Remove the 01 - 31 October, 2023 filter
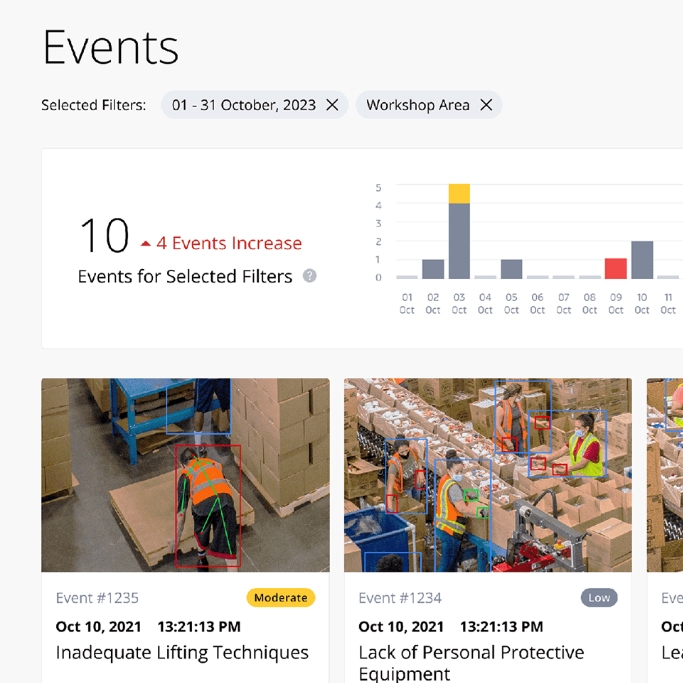Viewport: 683px width, 683px height. click(x=332, y=105)
